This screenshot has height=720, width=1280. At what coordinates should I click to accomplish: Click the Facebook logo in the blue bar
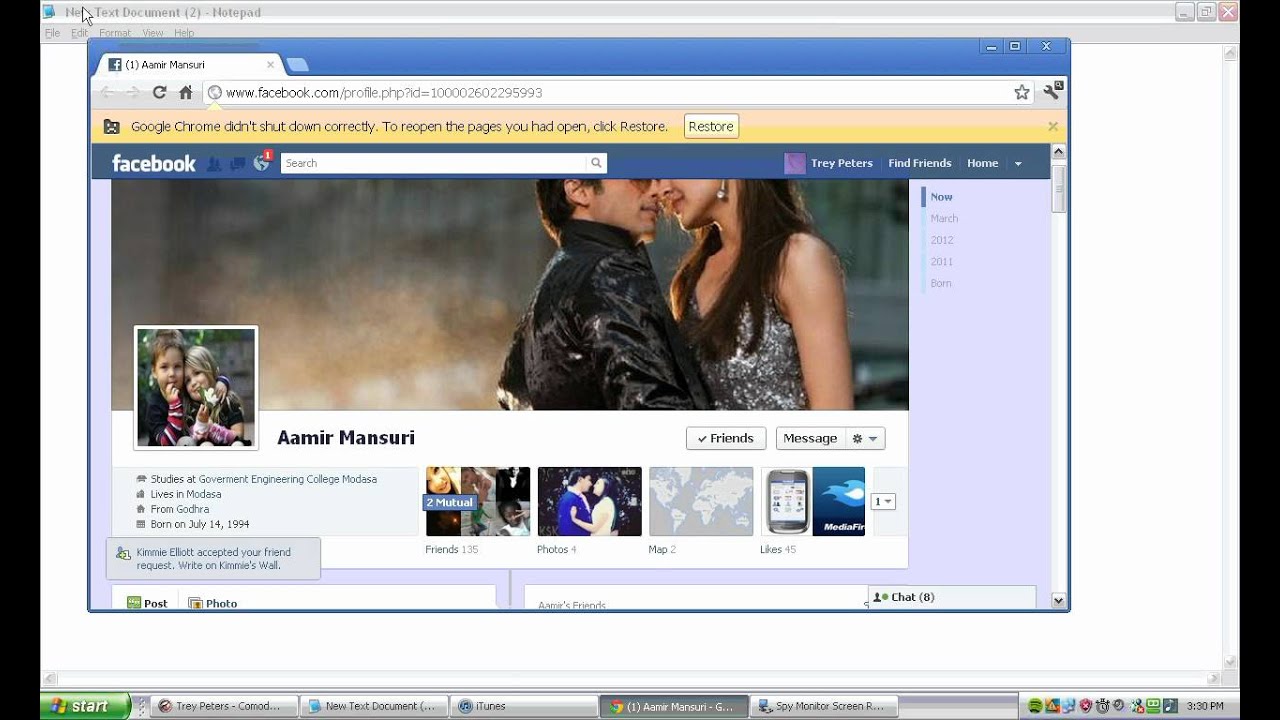(153, 163)
